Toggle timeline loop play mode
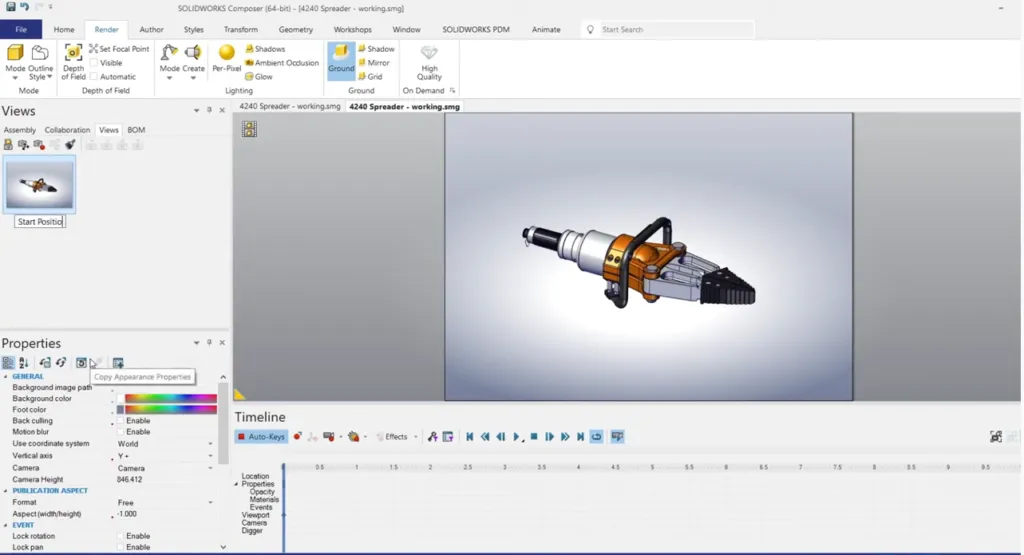The image size is (1024, 555). [x=597, y=437]
